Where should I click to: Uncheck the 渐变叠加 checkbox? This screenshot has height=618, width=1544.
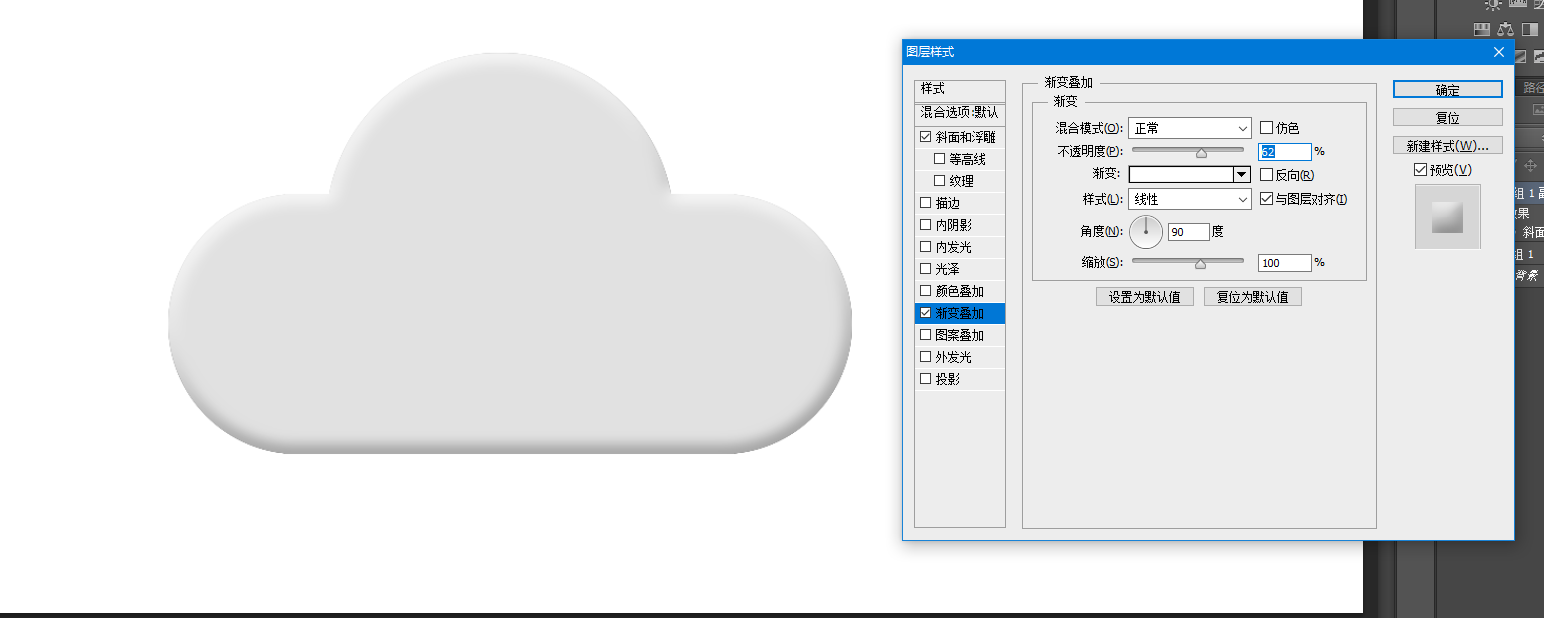click(x=925, y=313)
